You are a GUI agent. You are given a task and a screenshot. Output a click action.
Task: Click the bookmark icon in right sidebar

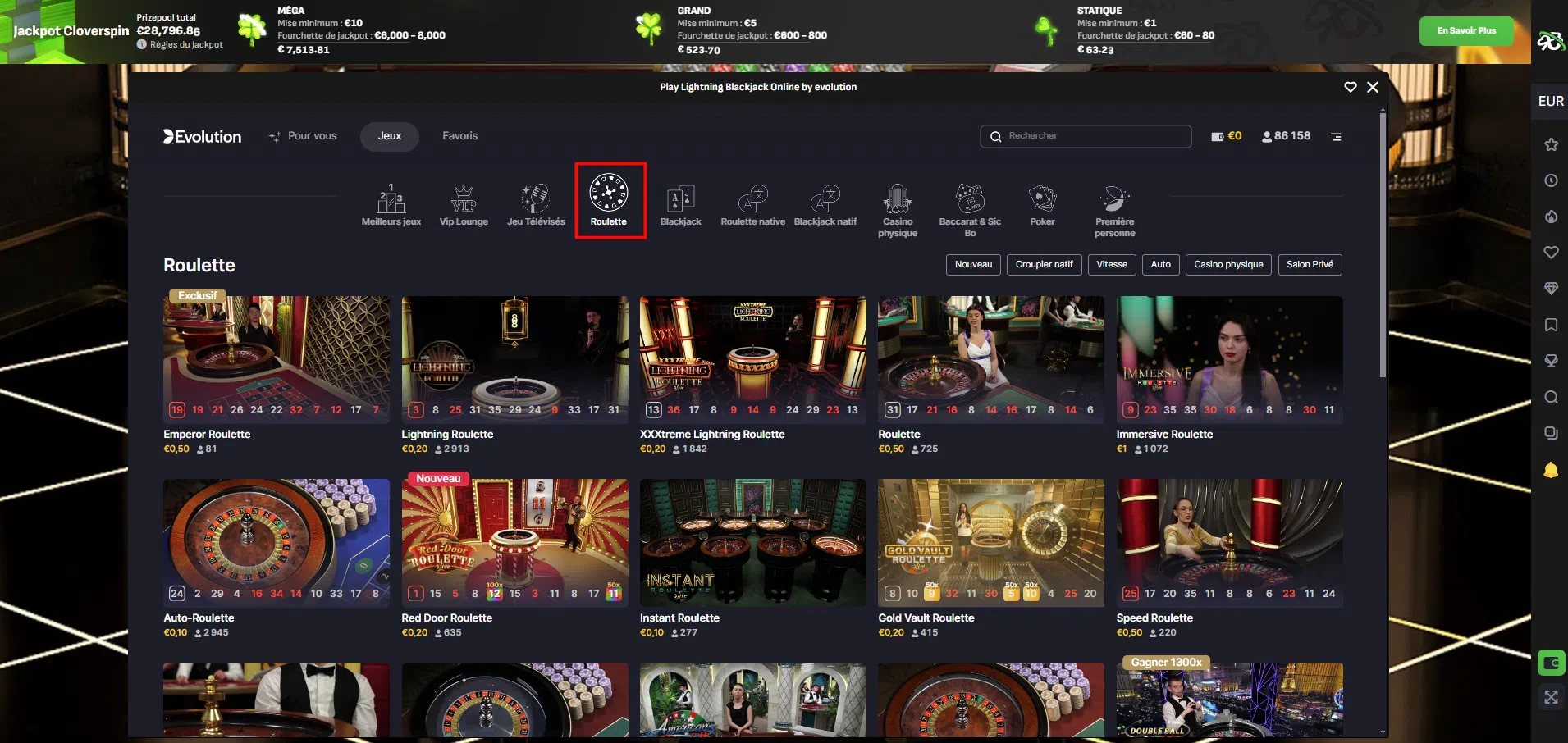pyautogui.click(x=1551, y=325)
